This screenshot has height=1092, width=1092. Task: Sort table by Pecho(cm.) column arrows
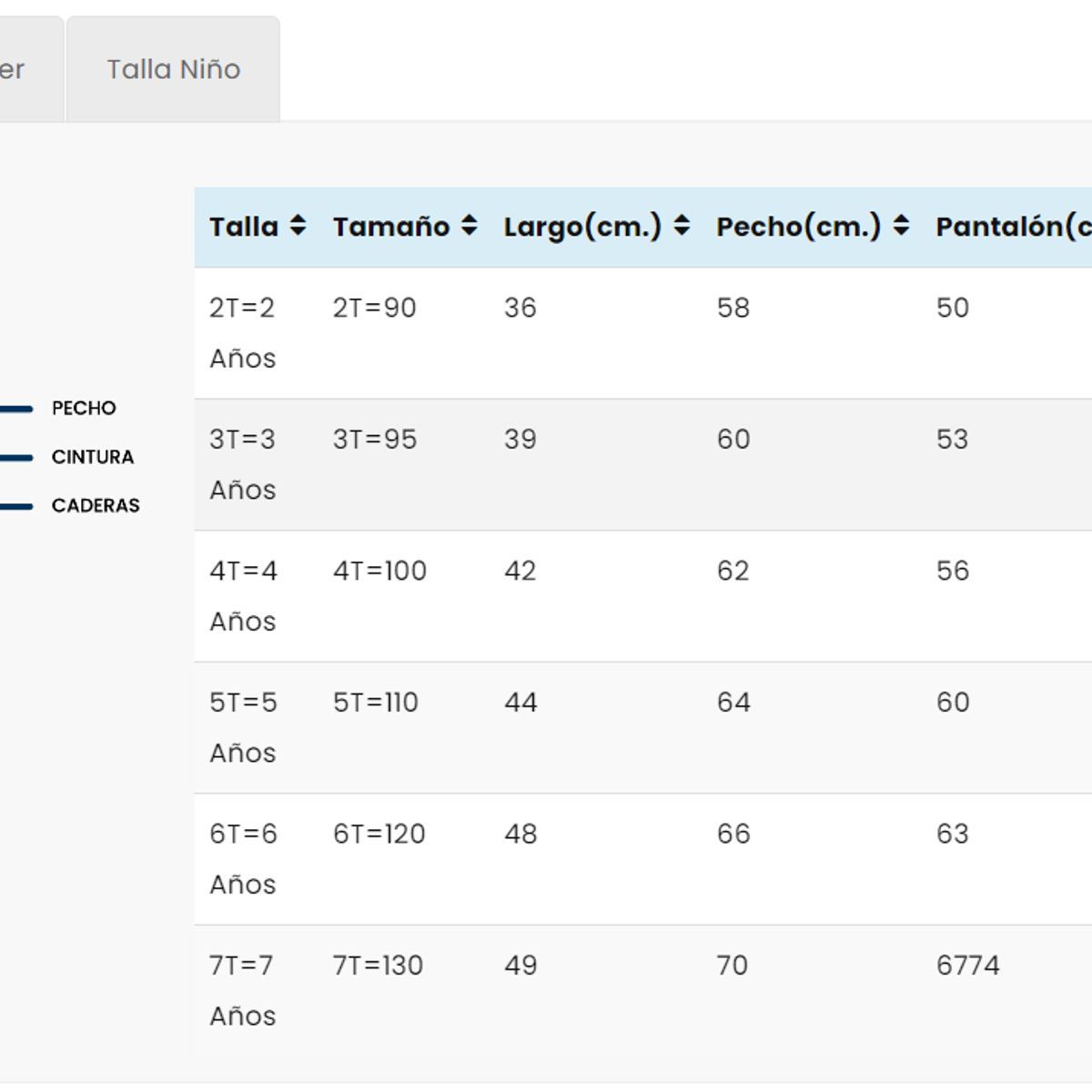tap(901, 226)
